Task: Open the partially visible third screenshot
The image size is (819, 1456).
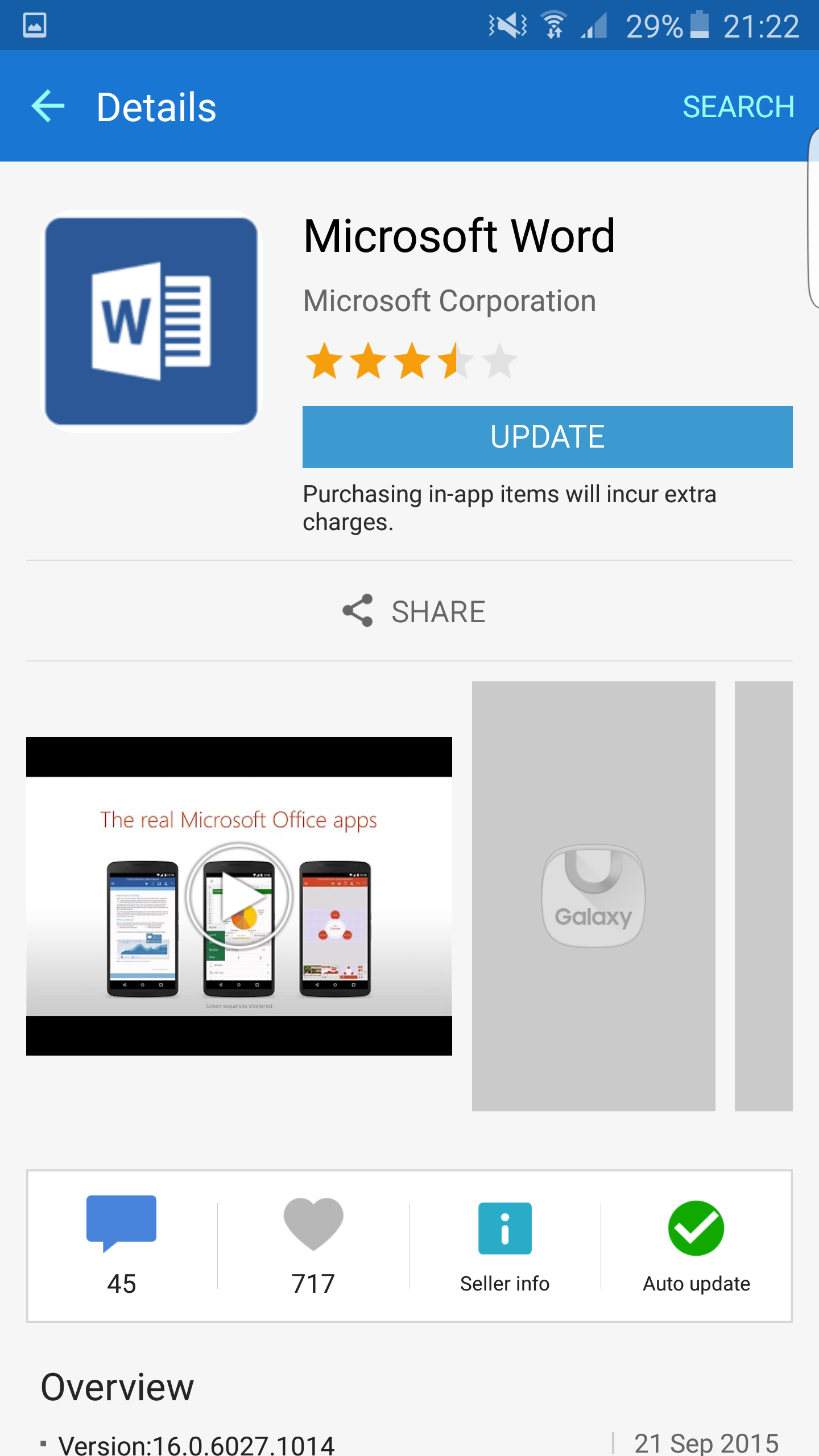Action: [x=763, y=896]
